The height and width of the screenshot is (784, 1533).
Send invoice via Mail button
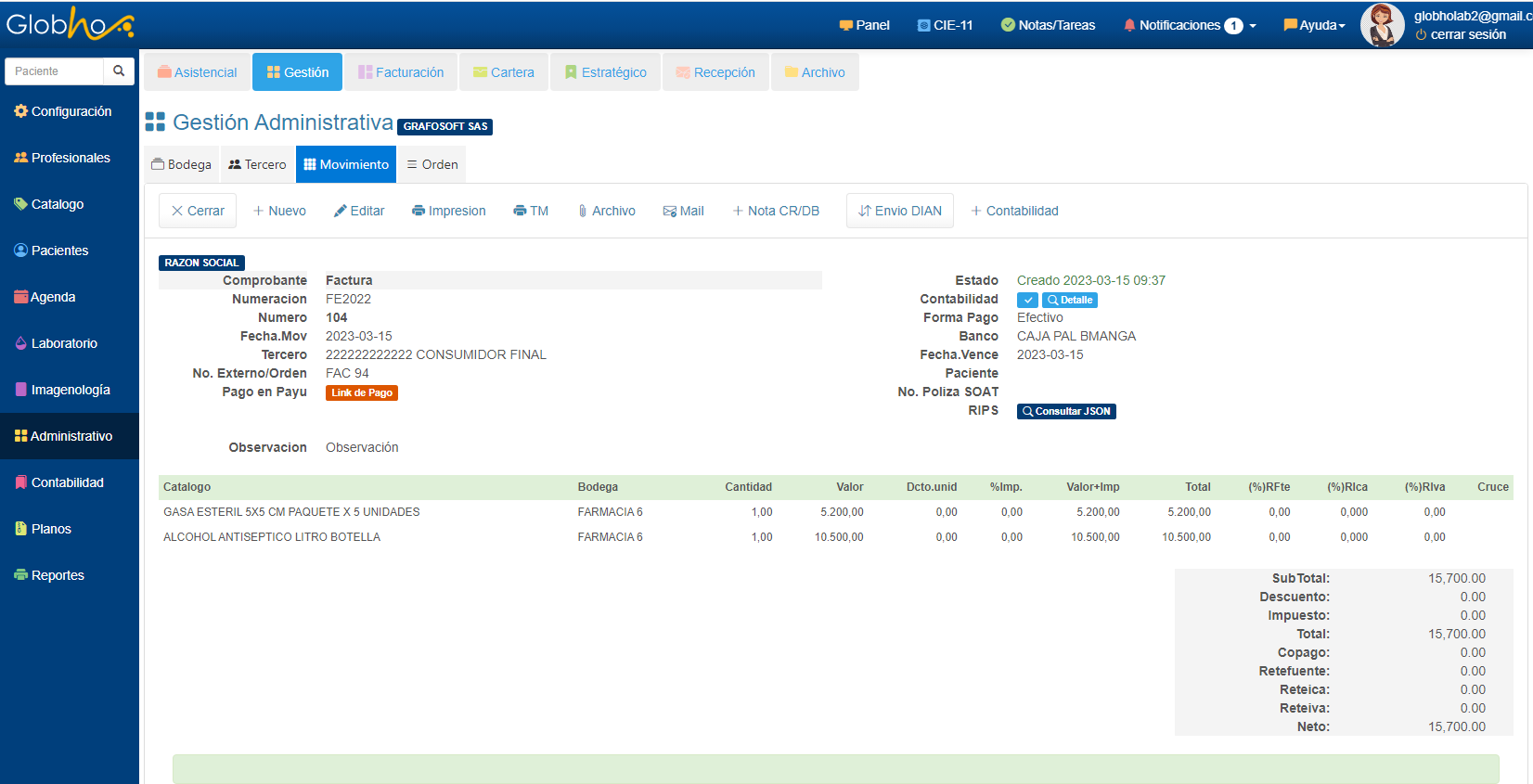point(684,211)
